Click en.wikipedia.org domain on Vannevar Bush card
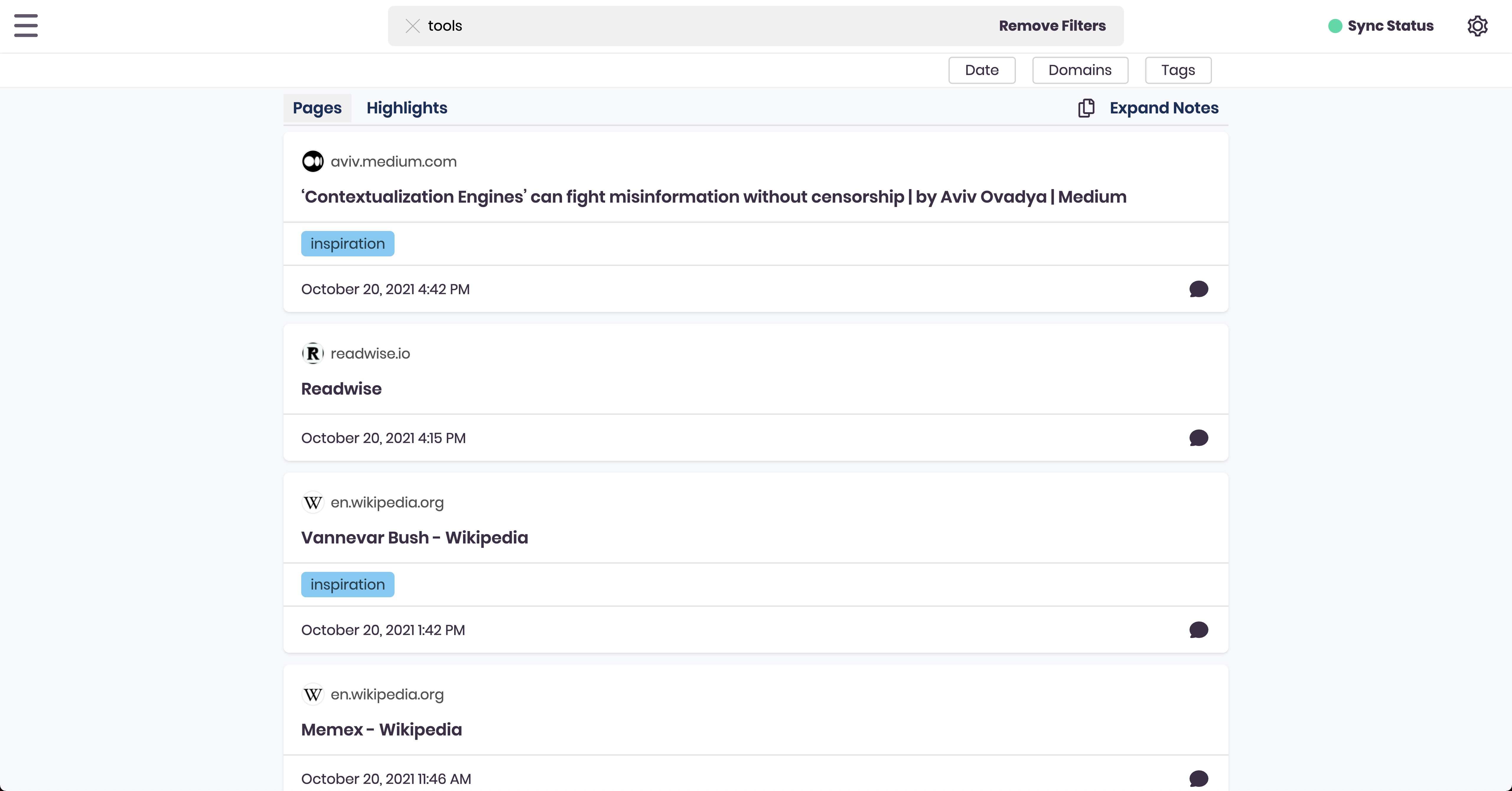 pos(387,503)
